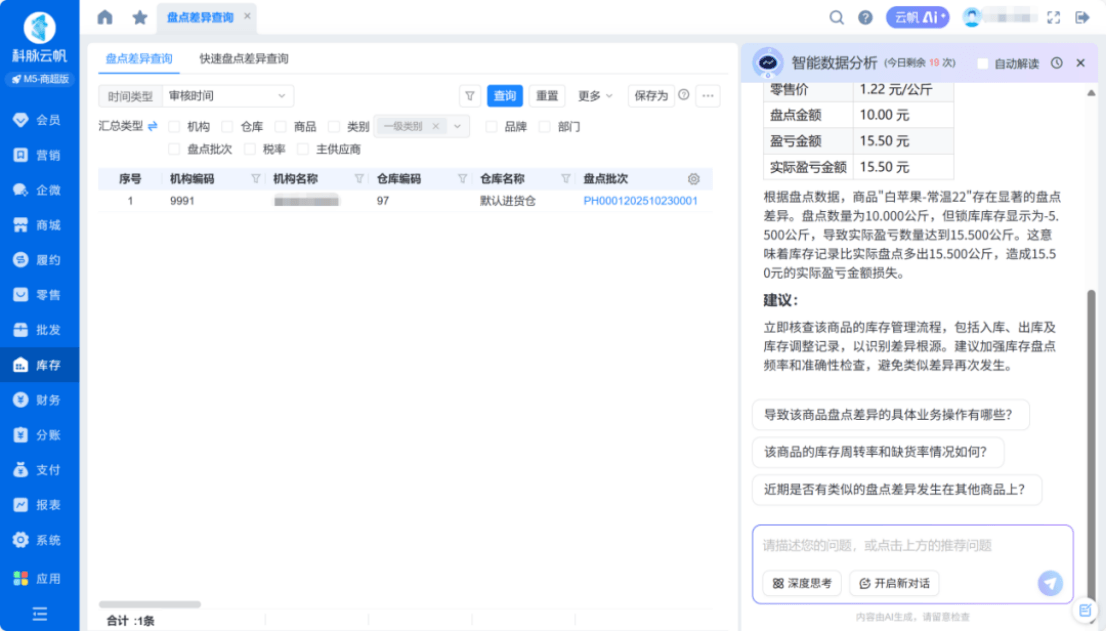Open 库存 module in sidebar
This screenshot has width=1106, height=631.
click(40, 365)
